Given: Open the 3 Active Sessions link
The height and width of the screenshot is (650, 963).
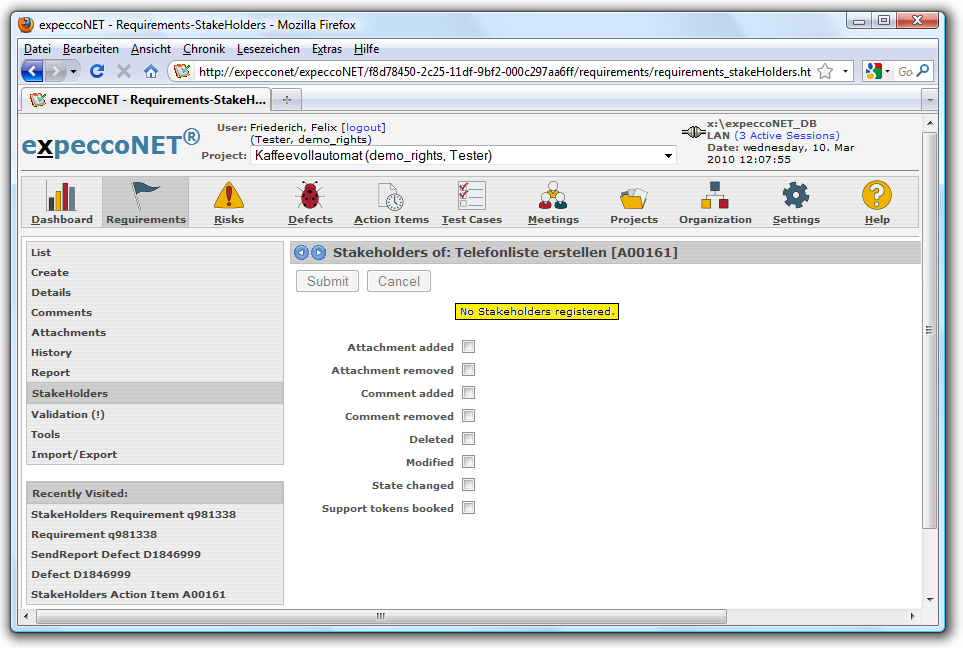Looking at the screenshot, I should click(x=787, y=136).
